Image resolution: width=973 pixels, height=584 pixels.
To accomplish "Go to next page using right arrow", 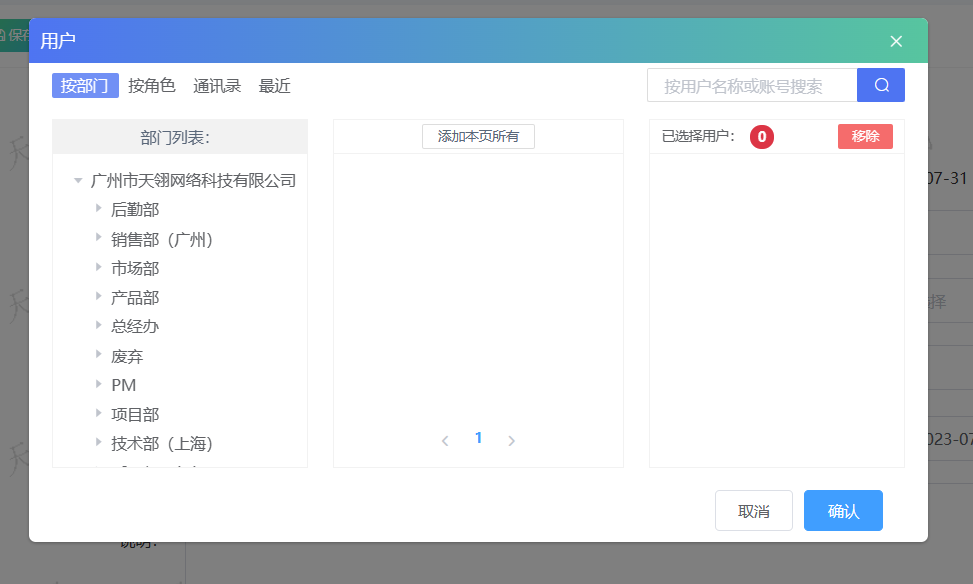I will [511, 440].
